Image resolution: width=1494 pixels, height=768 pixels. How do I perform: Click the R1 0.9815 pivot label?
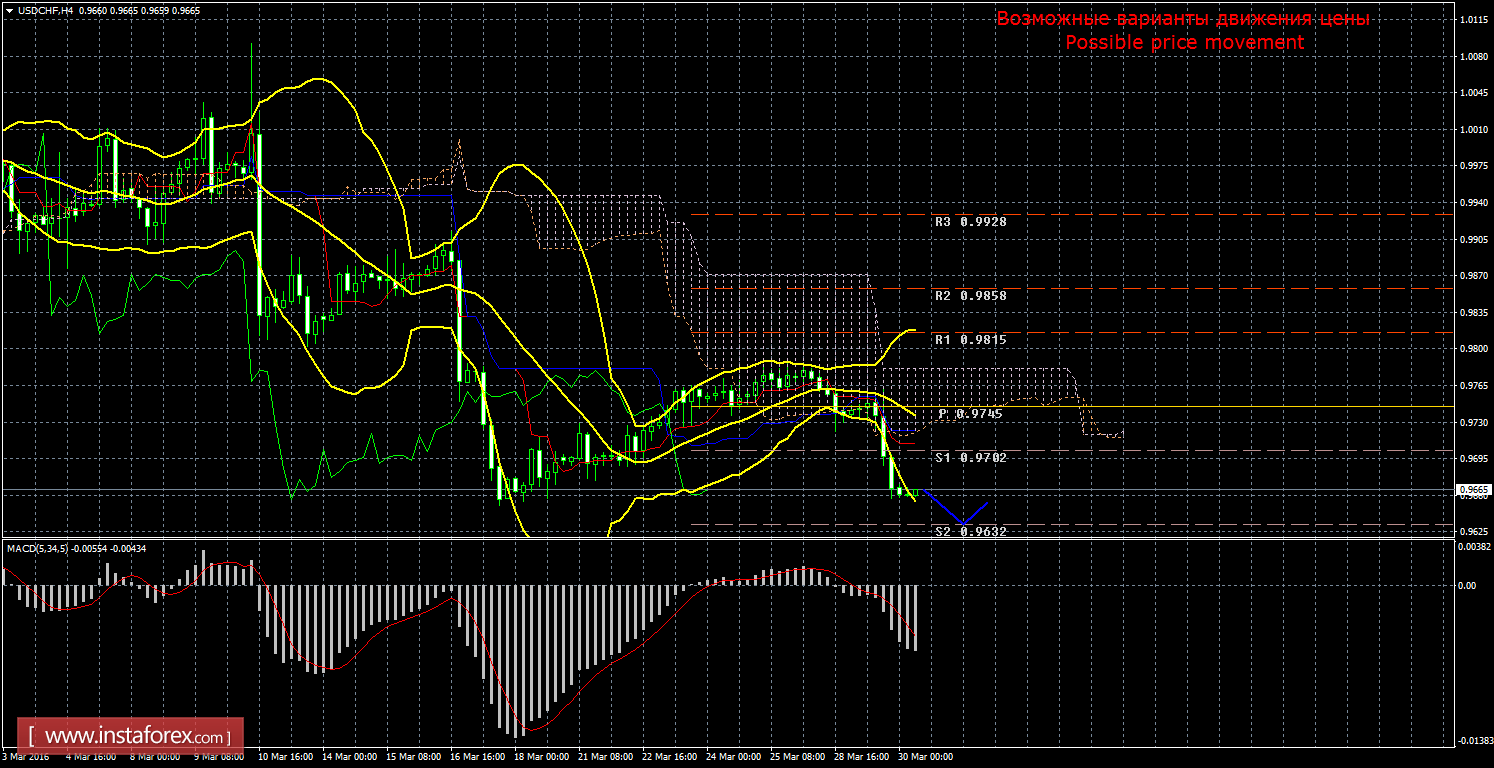click(971, 340)
